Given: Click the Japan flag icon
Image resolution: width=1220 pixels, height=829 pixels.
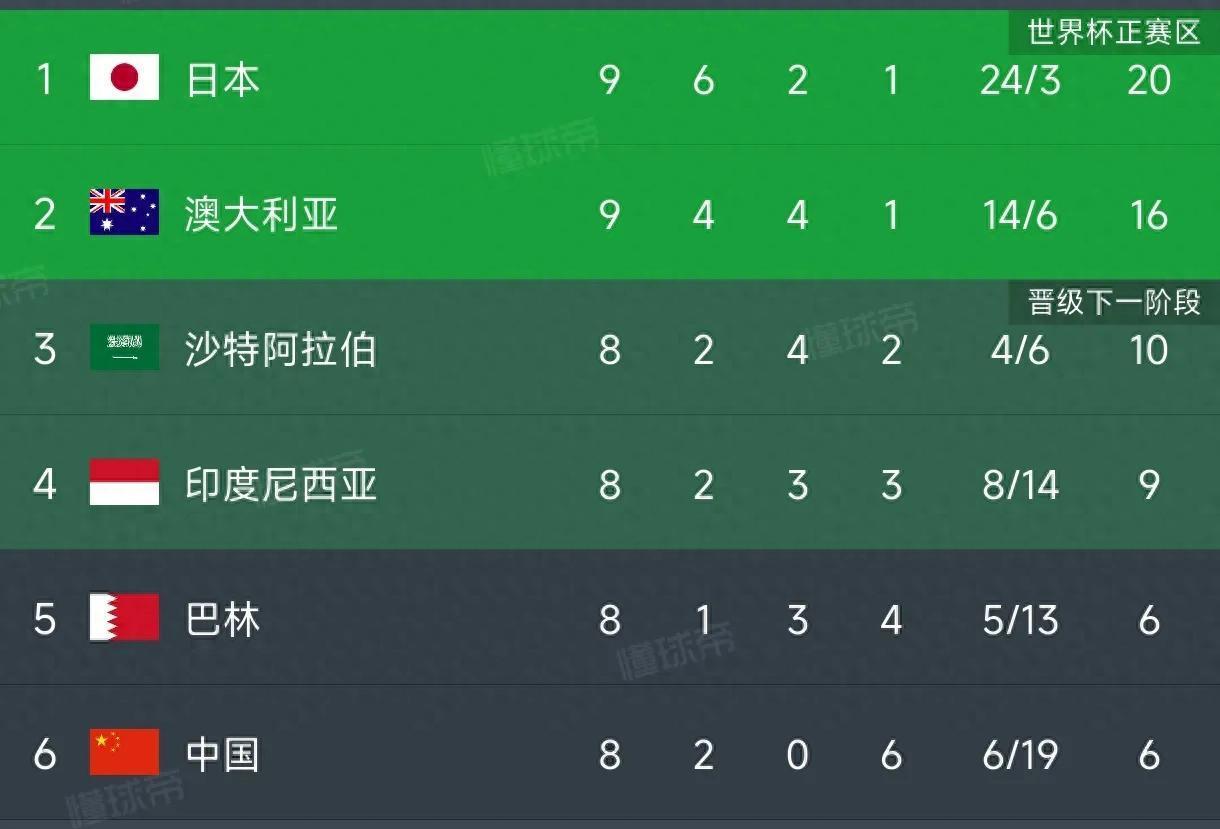Looking at the screenshot, I should (124, 78).
